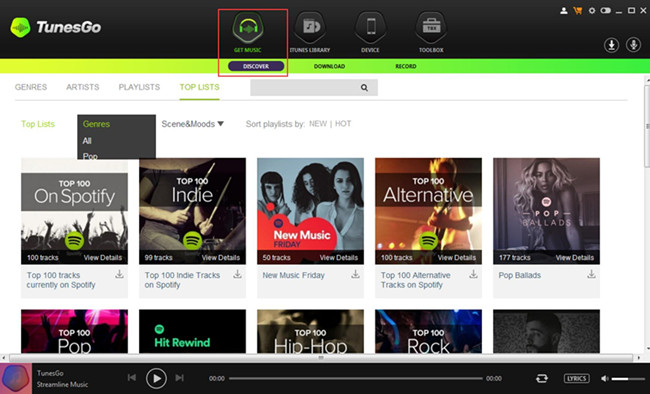Open the Top 100 Rock playlist thumbnail
This screenshot has width=650, height=394.
[x=428, y=331]
